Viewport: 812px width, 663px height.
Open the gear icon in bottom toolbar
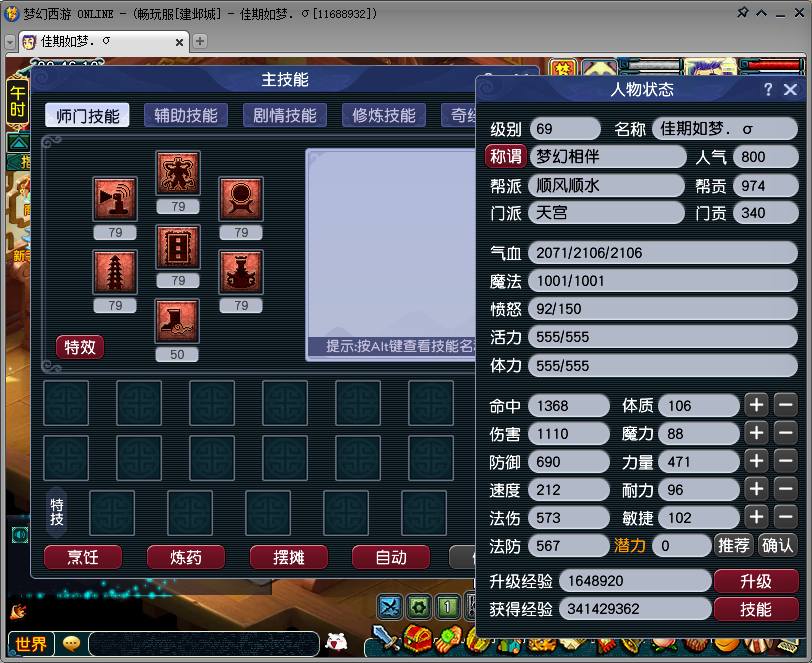click(x=418, y=605)
